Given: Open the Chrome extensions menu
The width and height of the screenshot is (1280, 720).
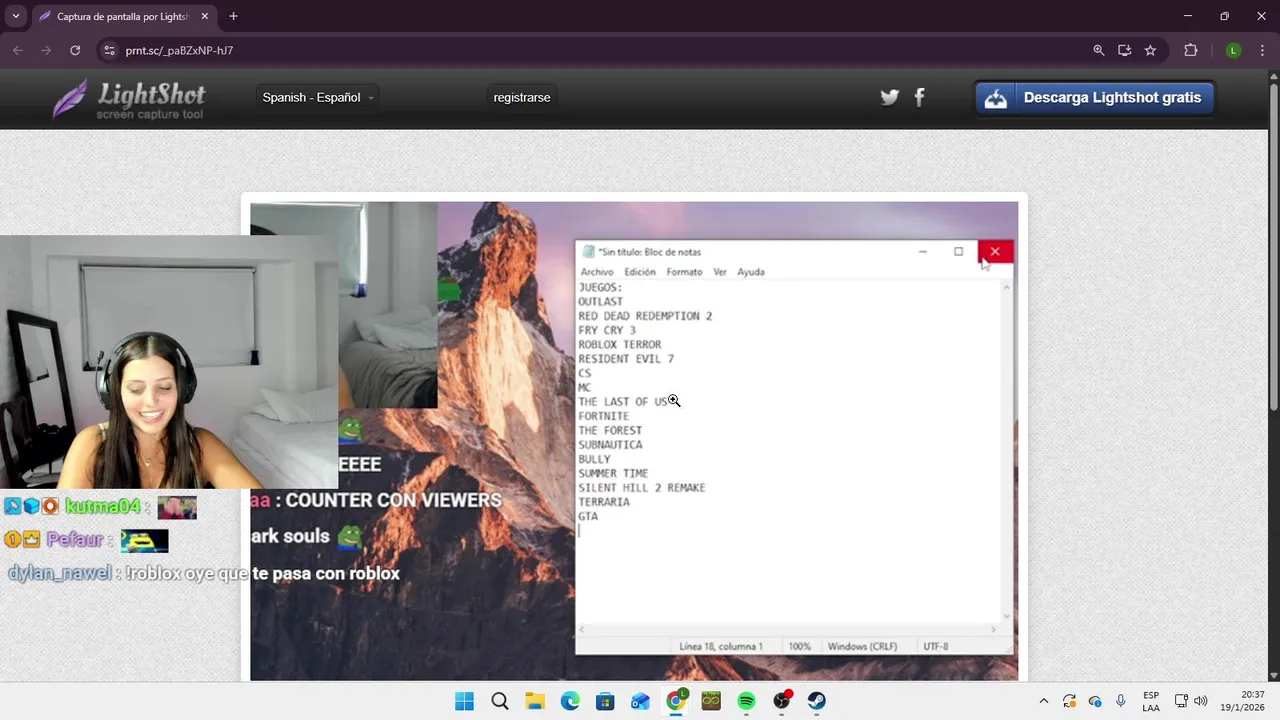Looking at the screenshot, I should point(1190,50).
